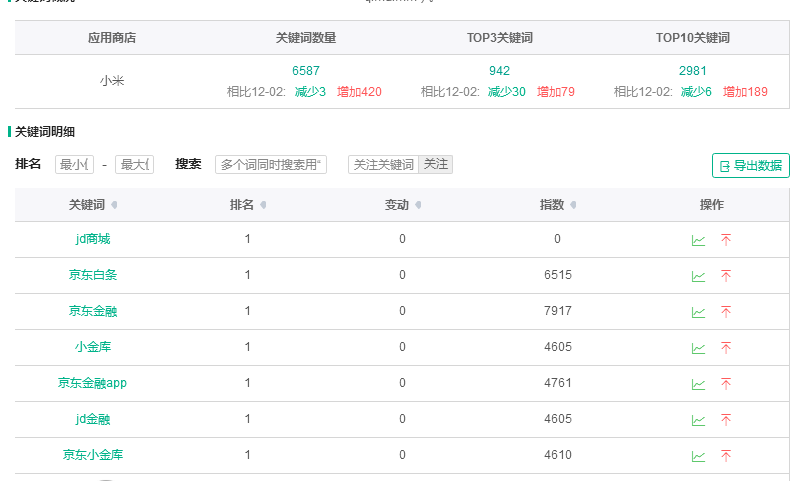
Task: Click 增加420 under keyword count
Action: click(x=359, y=92)
